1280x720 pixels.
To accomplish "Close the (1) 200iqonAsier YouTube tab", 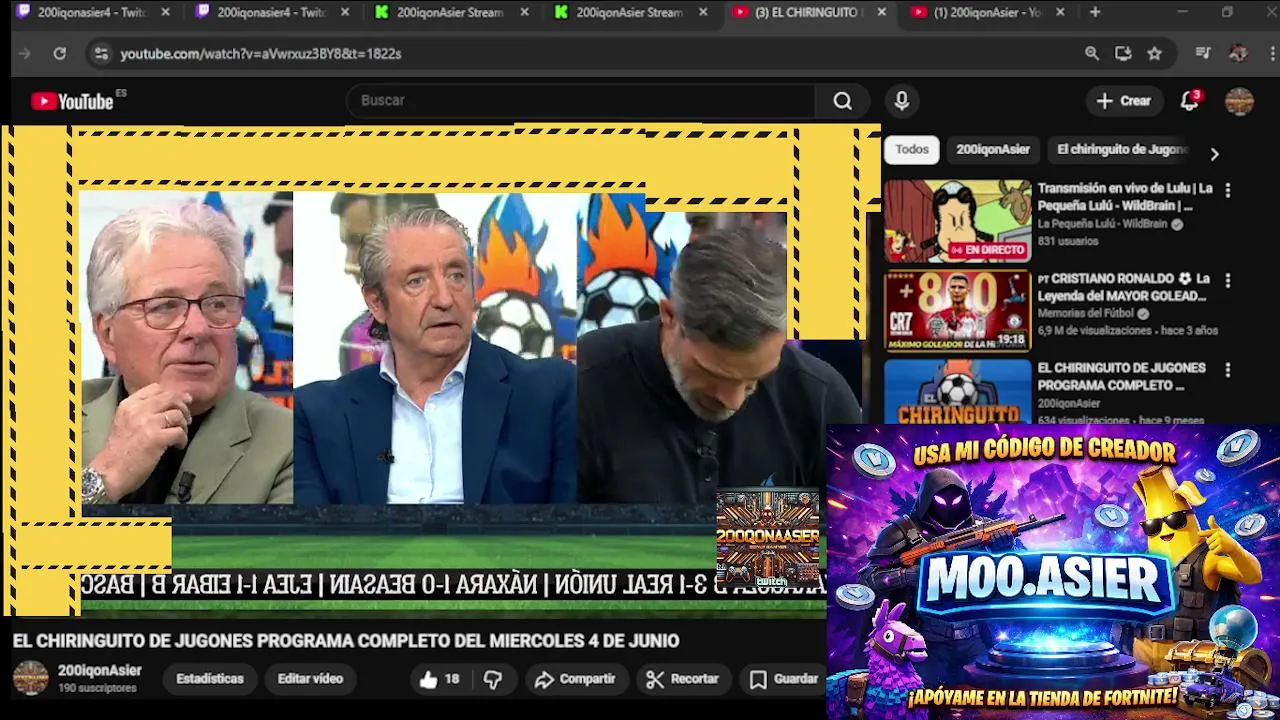I will tap(1060, 12).
